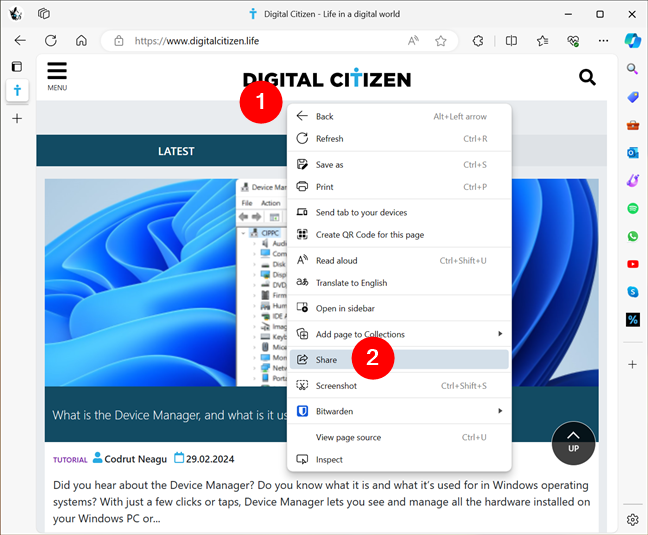Reload the page with the Refresh icon
The width and height of the screenshot is (648, 535).
coord(51,40)
